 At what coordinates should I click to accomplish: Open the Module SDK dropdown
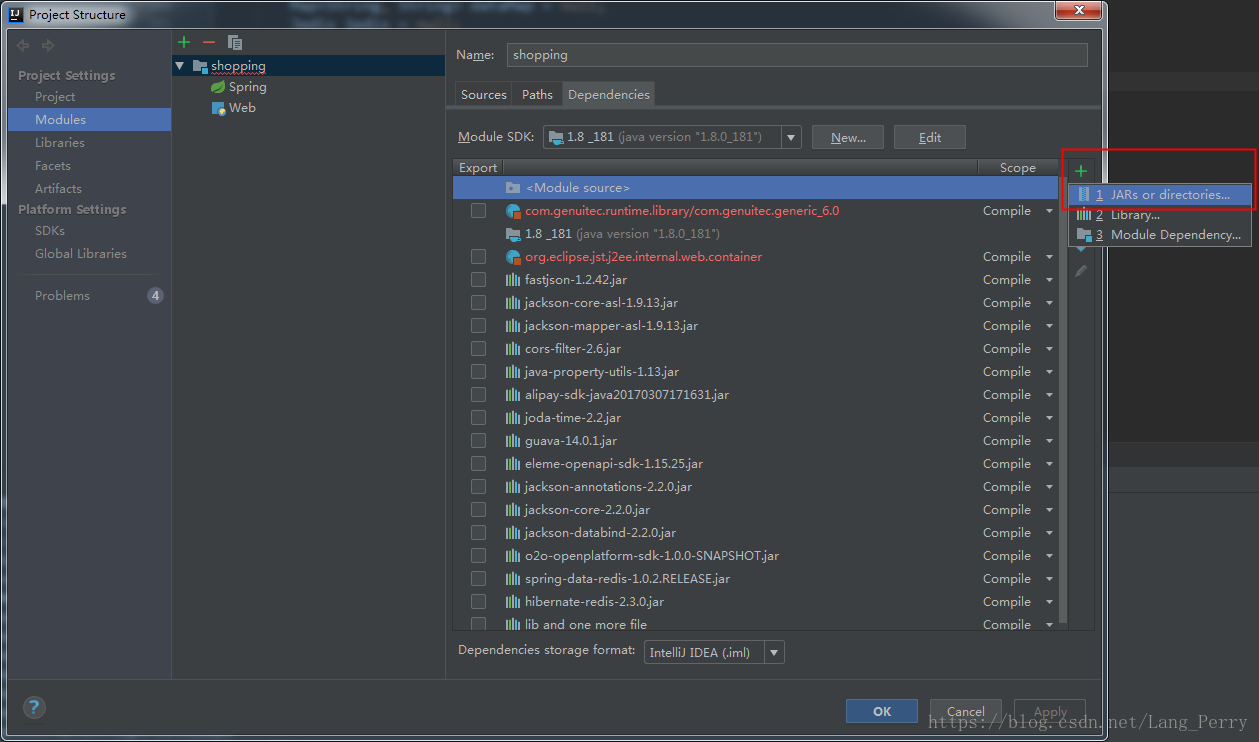click(x=791, y=137)
